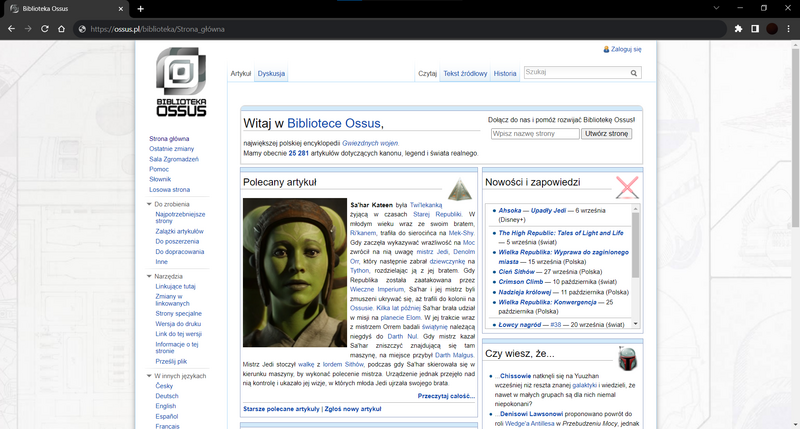Open the Strona główna sidebar link
The width and height of the screenshot is (800, 429).
coord(169,139)
